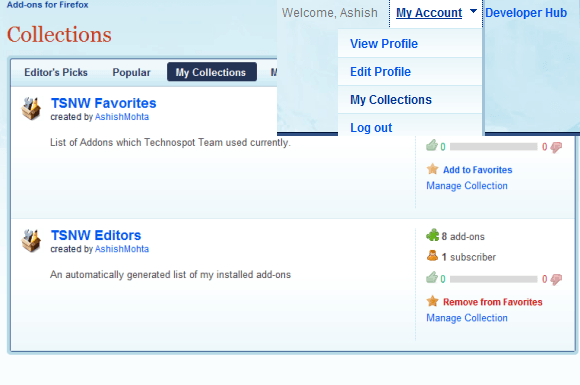Click the Collections page heading

coord(59,34)
